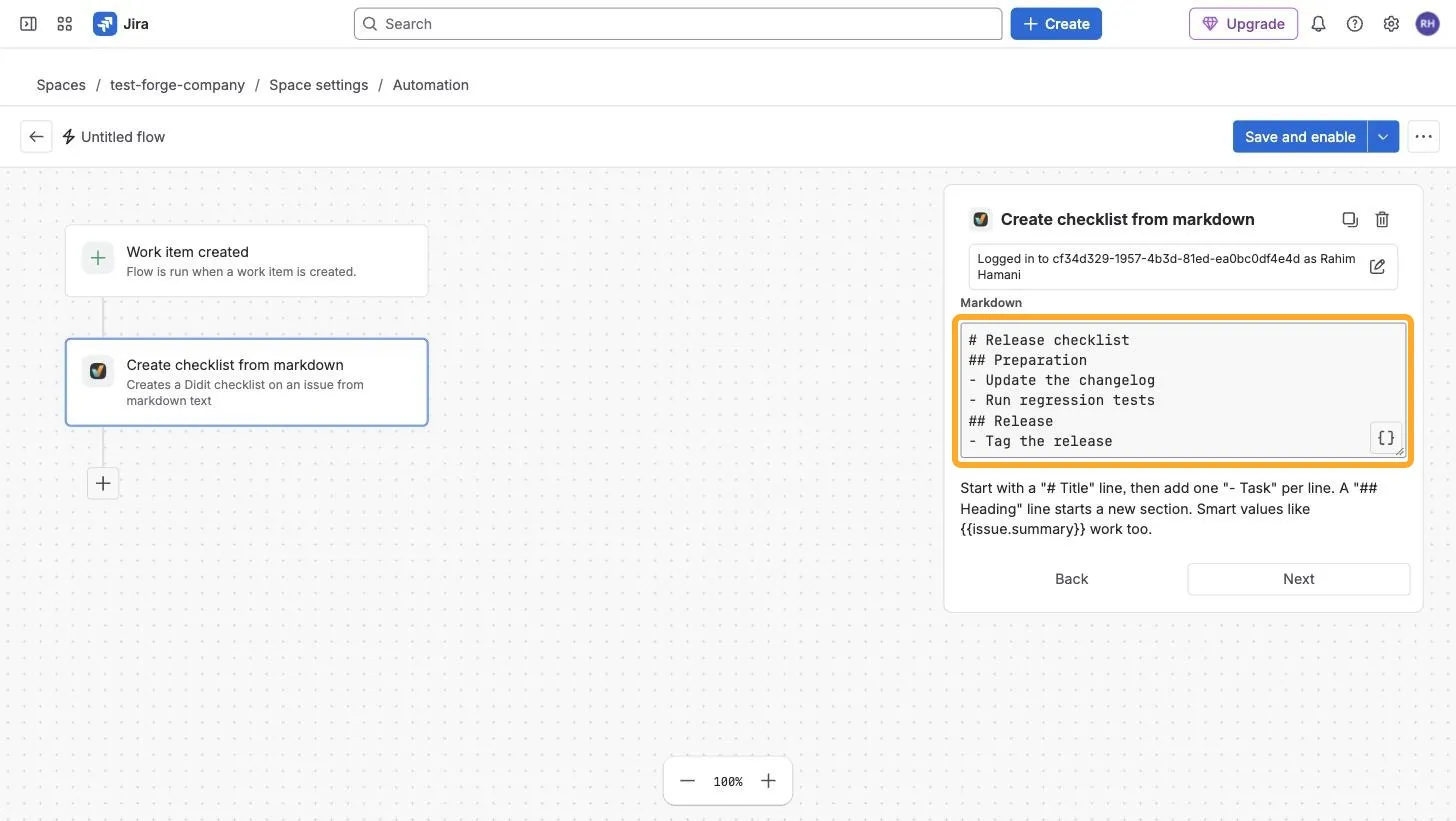
Task: Edit the logged-in connection pencil icon
Action: pyautogui.click(x=1377, y=267)
